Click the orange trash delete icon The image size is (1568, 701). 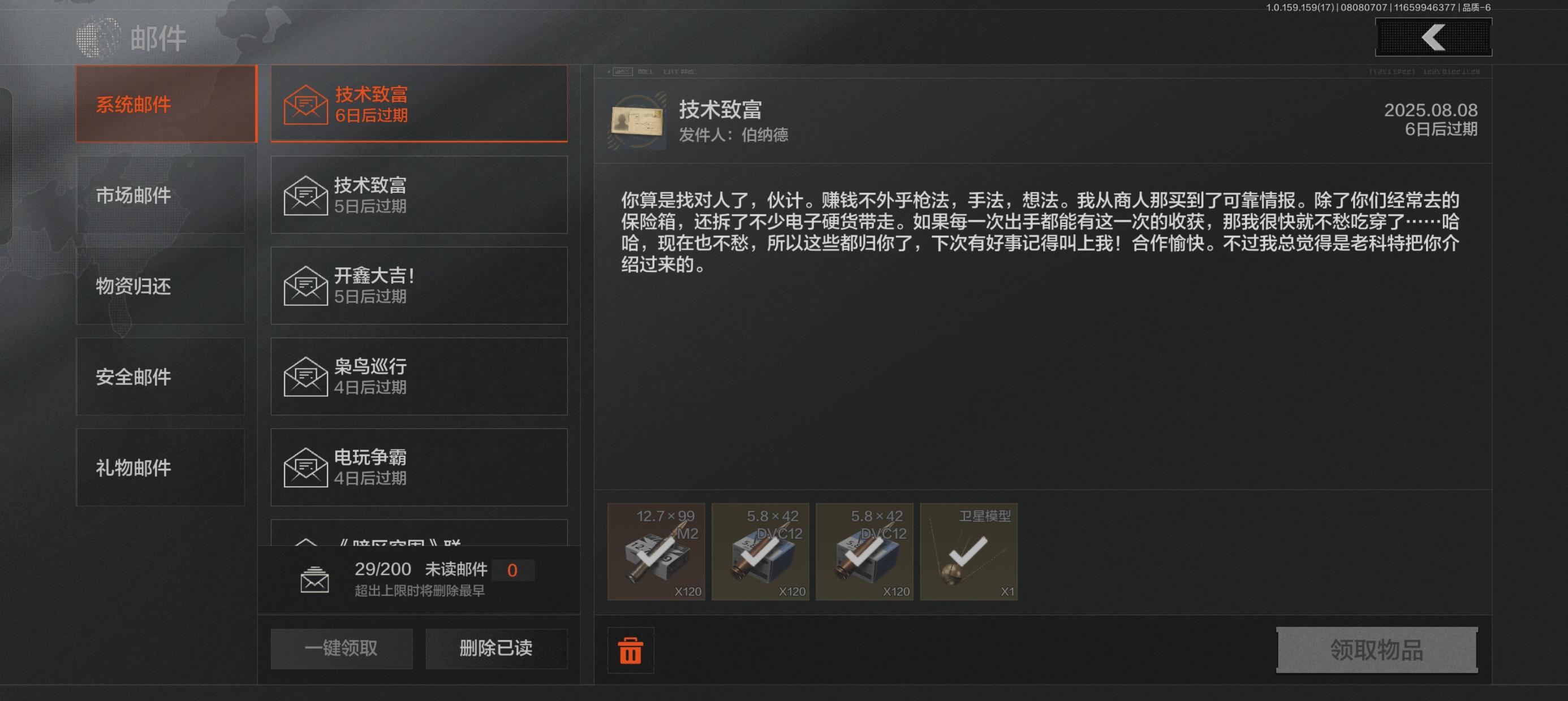point(630,650)
